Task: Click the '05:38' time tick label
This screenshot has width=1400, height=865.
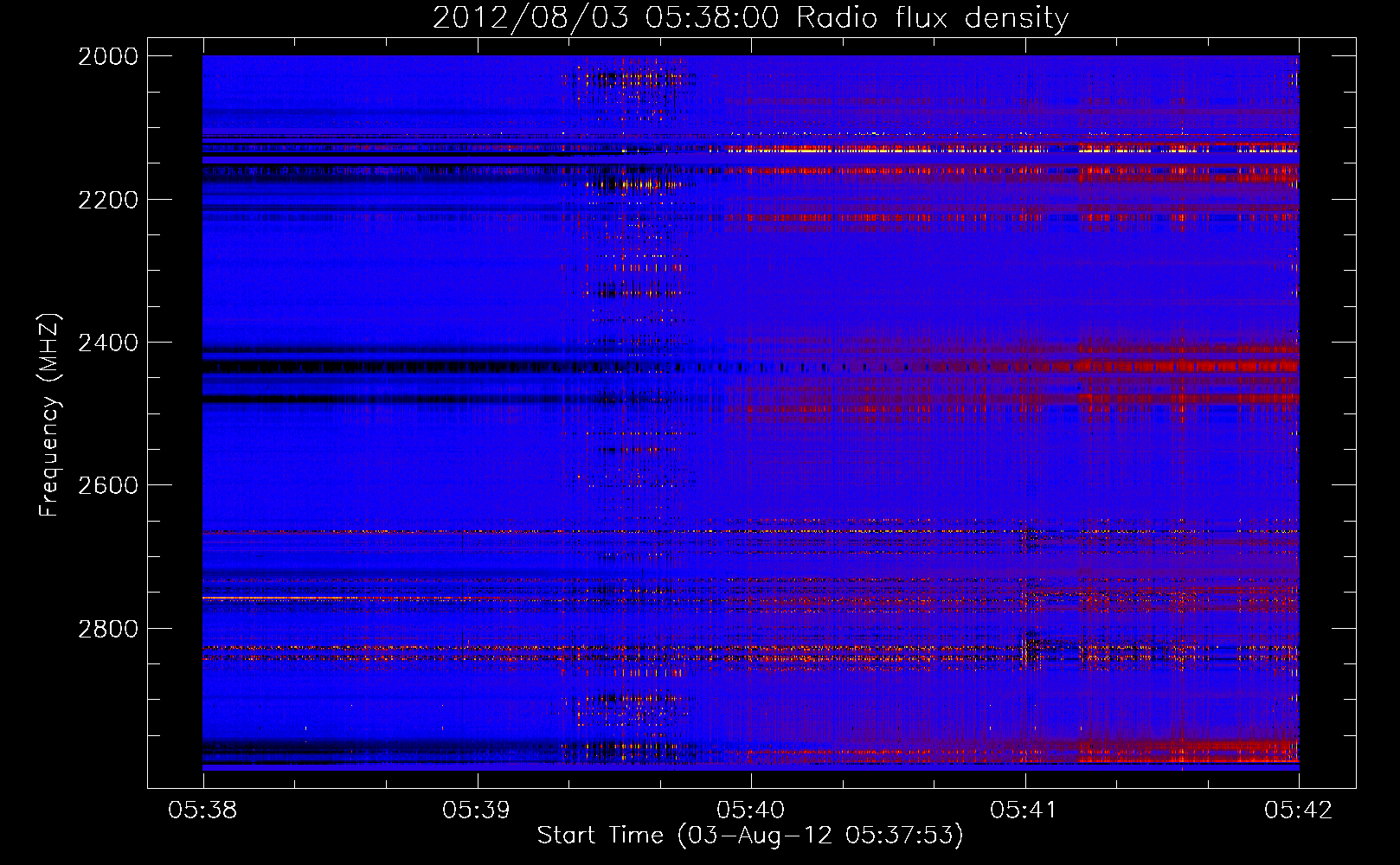Action: [203, 811]
